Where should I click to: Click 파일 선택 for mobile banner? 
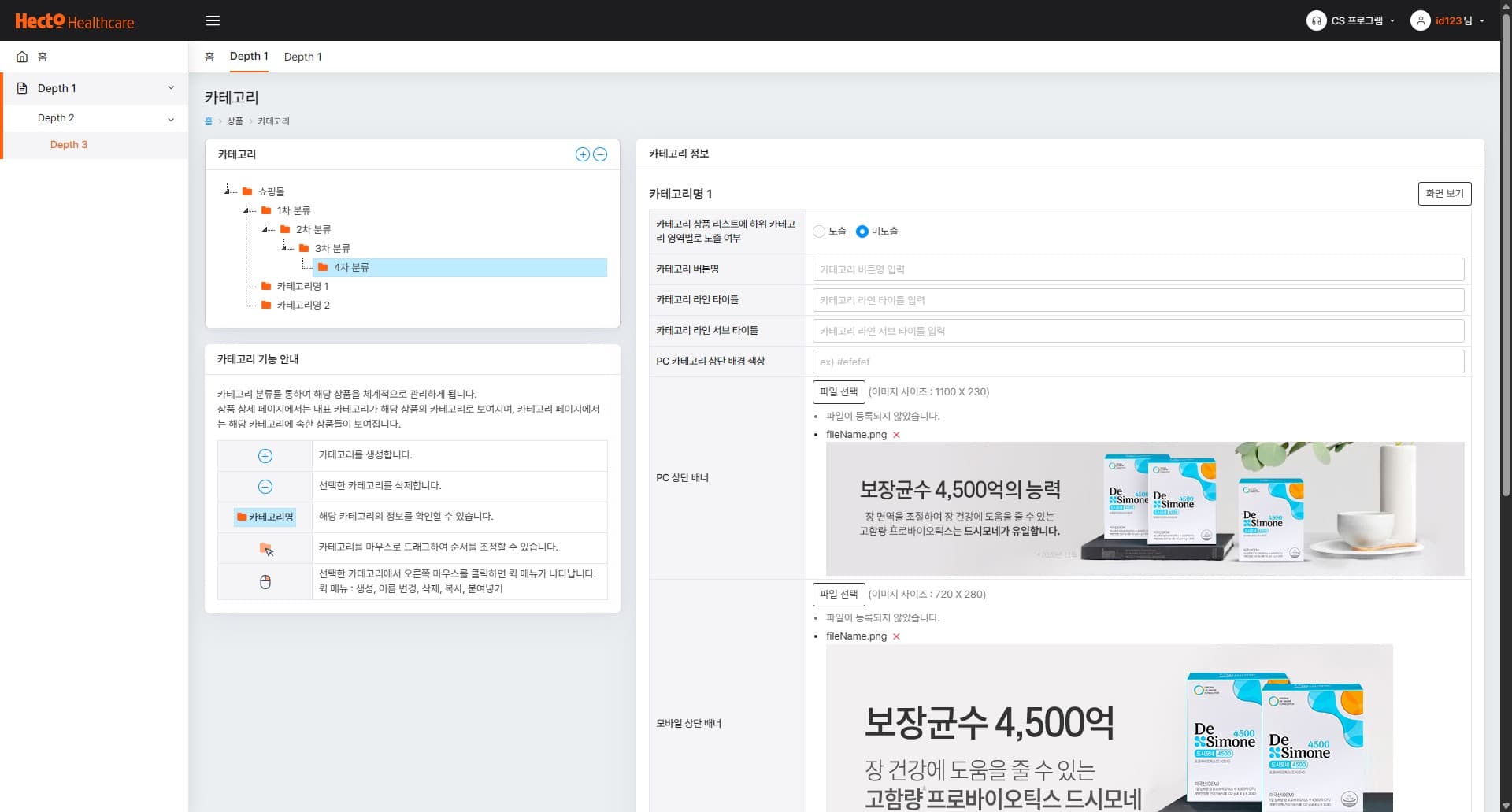839,595
